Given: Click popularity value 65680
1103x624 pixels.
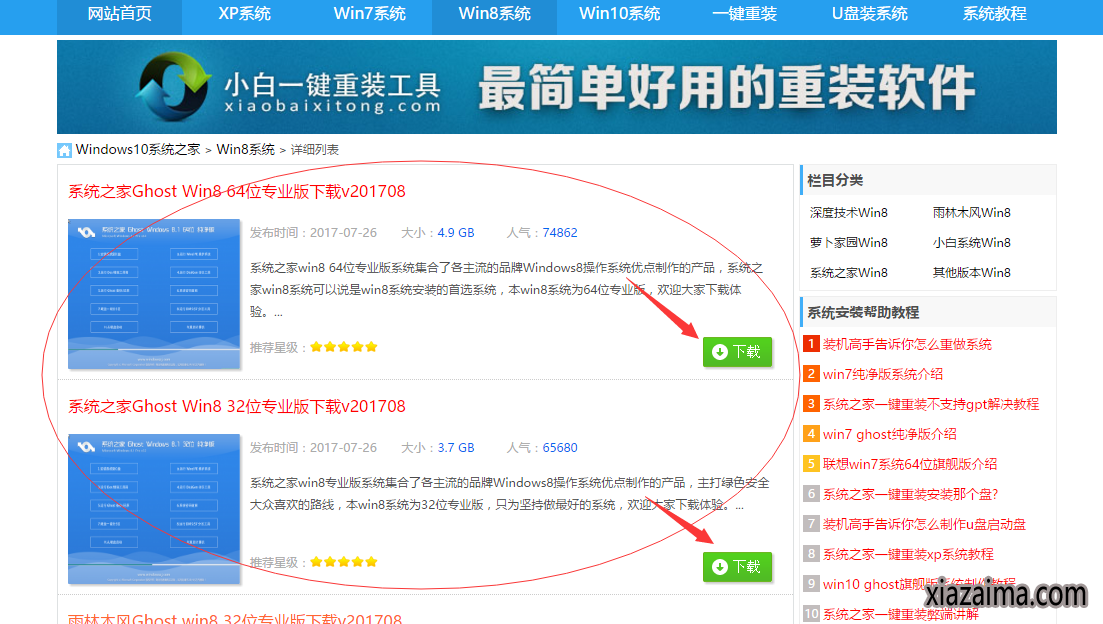Looking at the screenshot, I should pos(560,448).
